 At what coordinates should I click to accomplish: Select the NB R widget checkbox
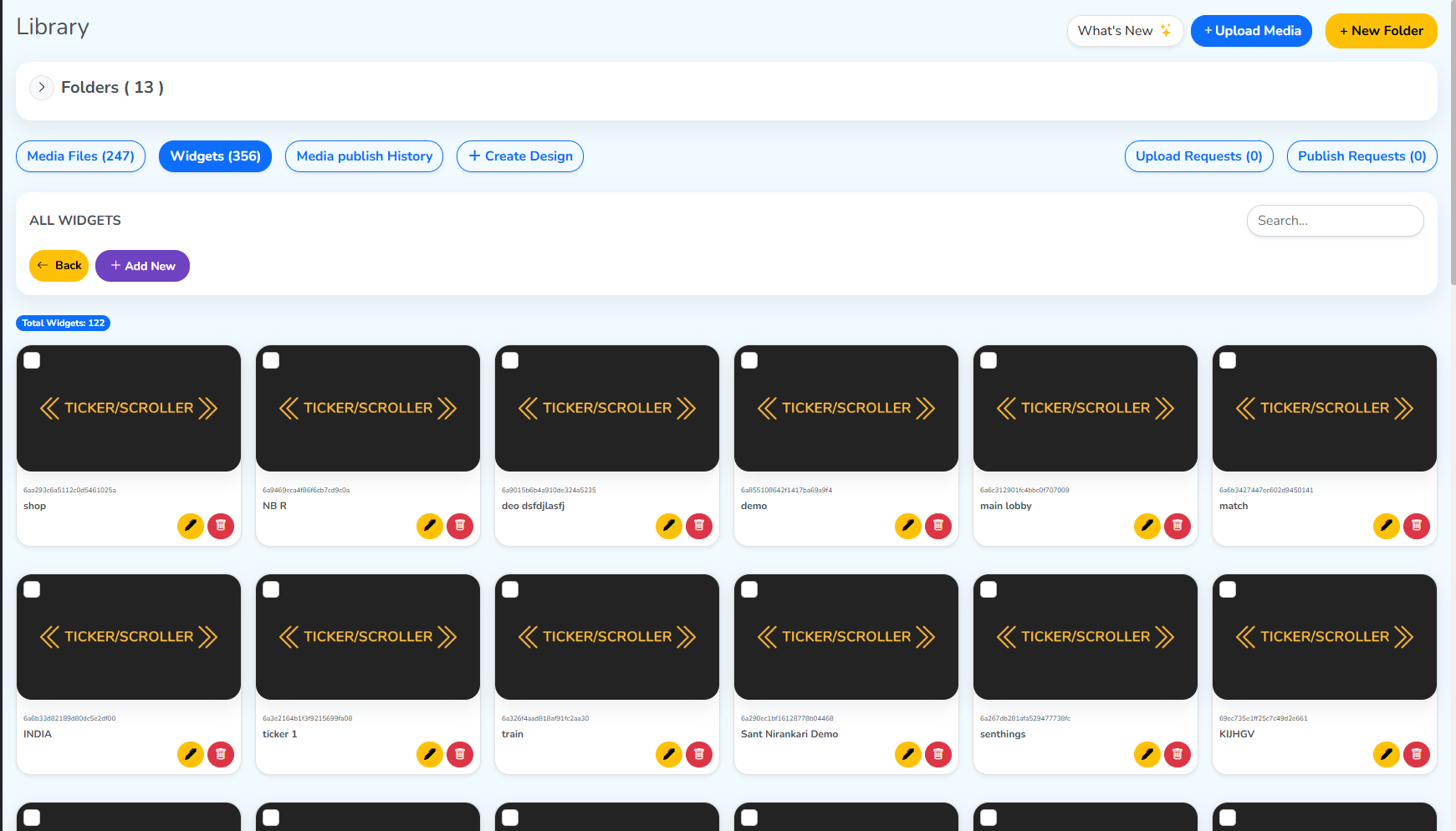[x=271, y=360]
